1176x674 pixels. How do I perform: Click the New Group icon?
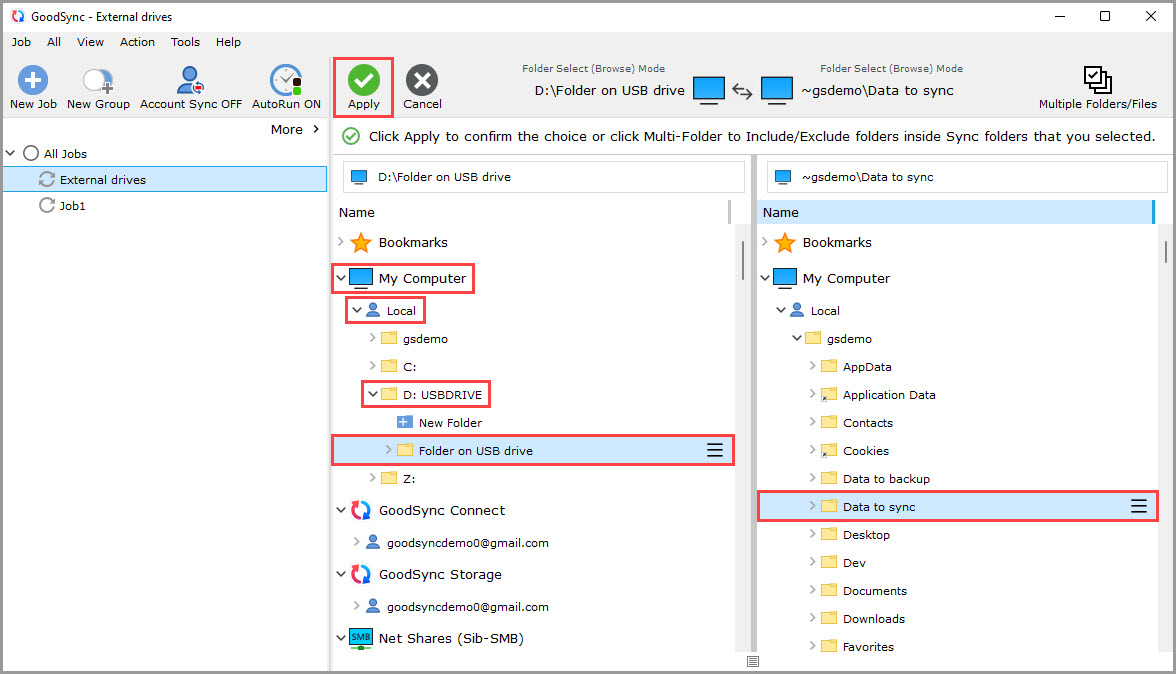(98, 80)
